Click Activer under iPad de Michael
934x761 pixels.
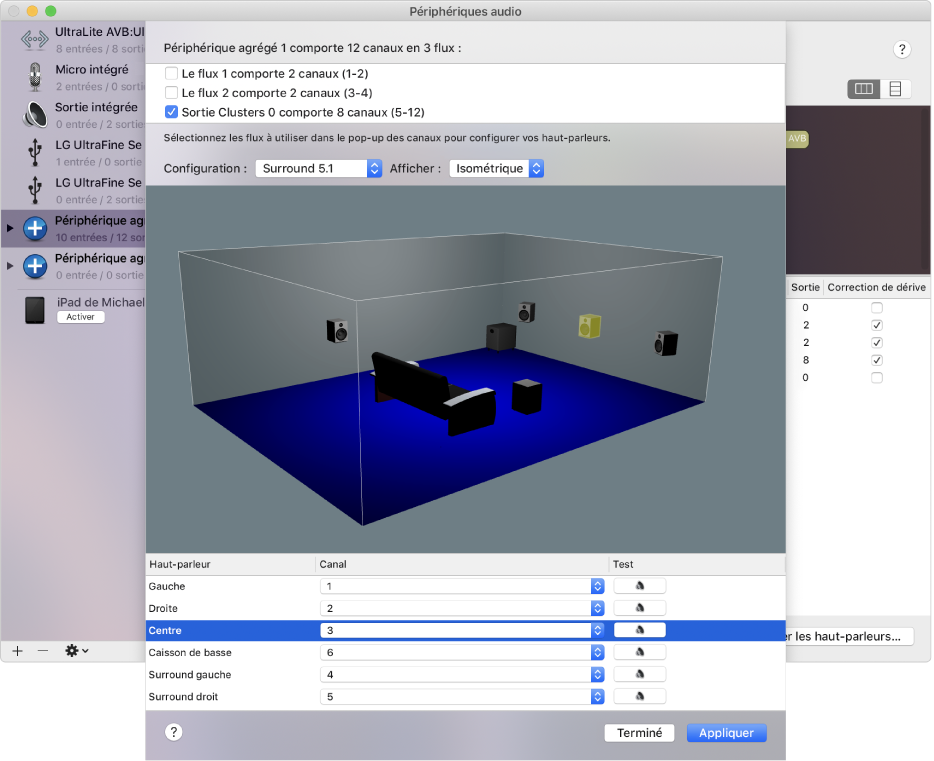[81, 317]
